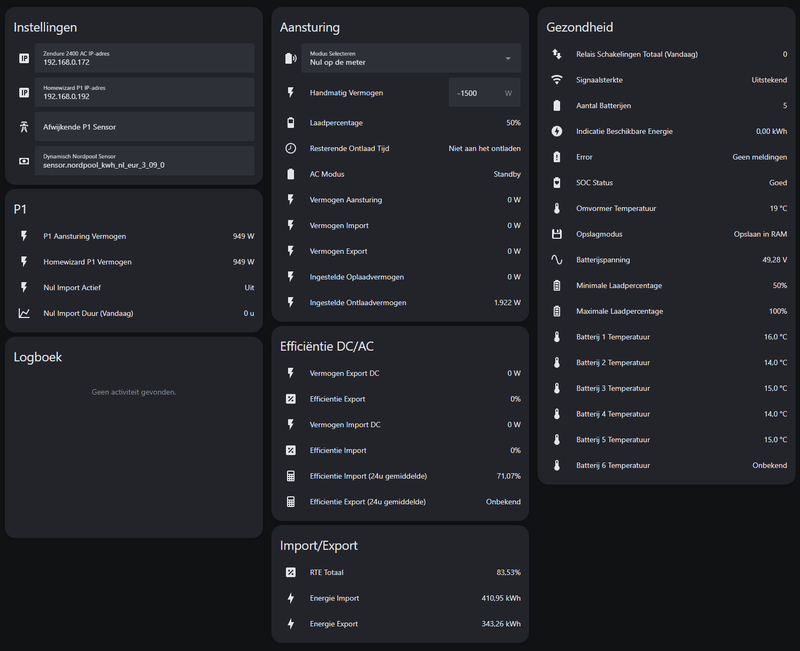This screenshot has height=651, width=800.
Task: Click the Signaalsterkte wifi icon
Action: point(557,80)
